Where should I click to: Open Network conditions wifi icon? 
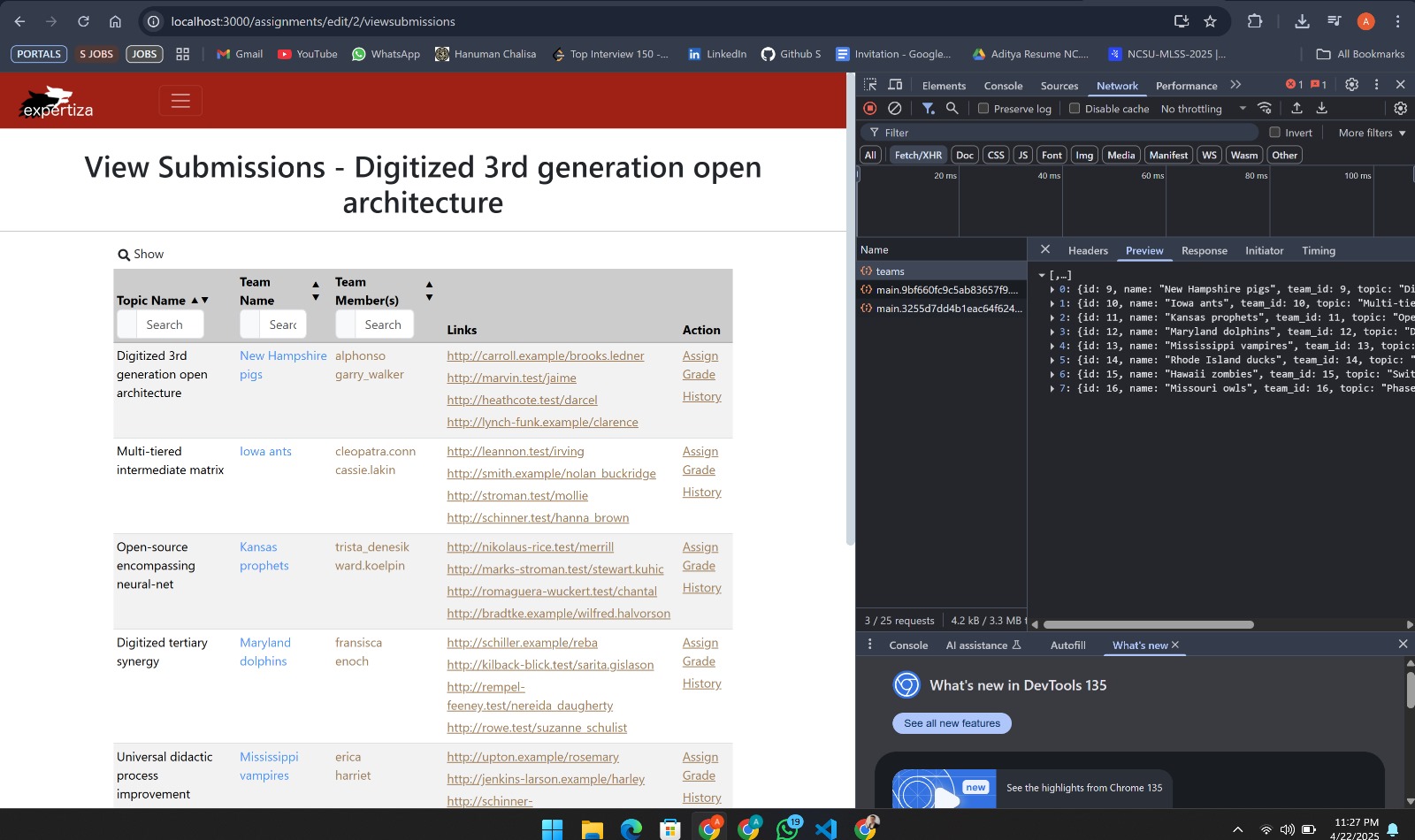tap(1265, 108)
